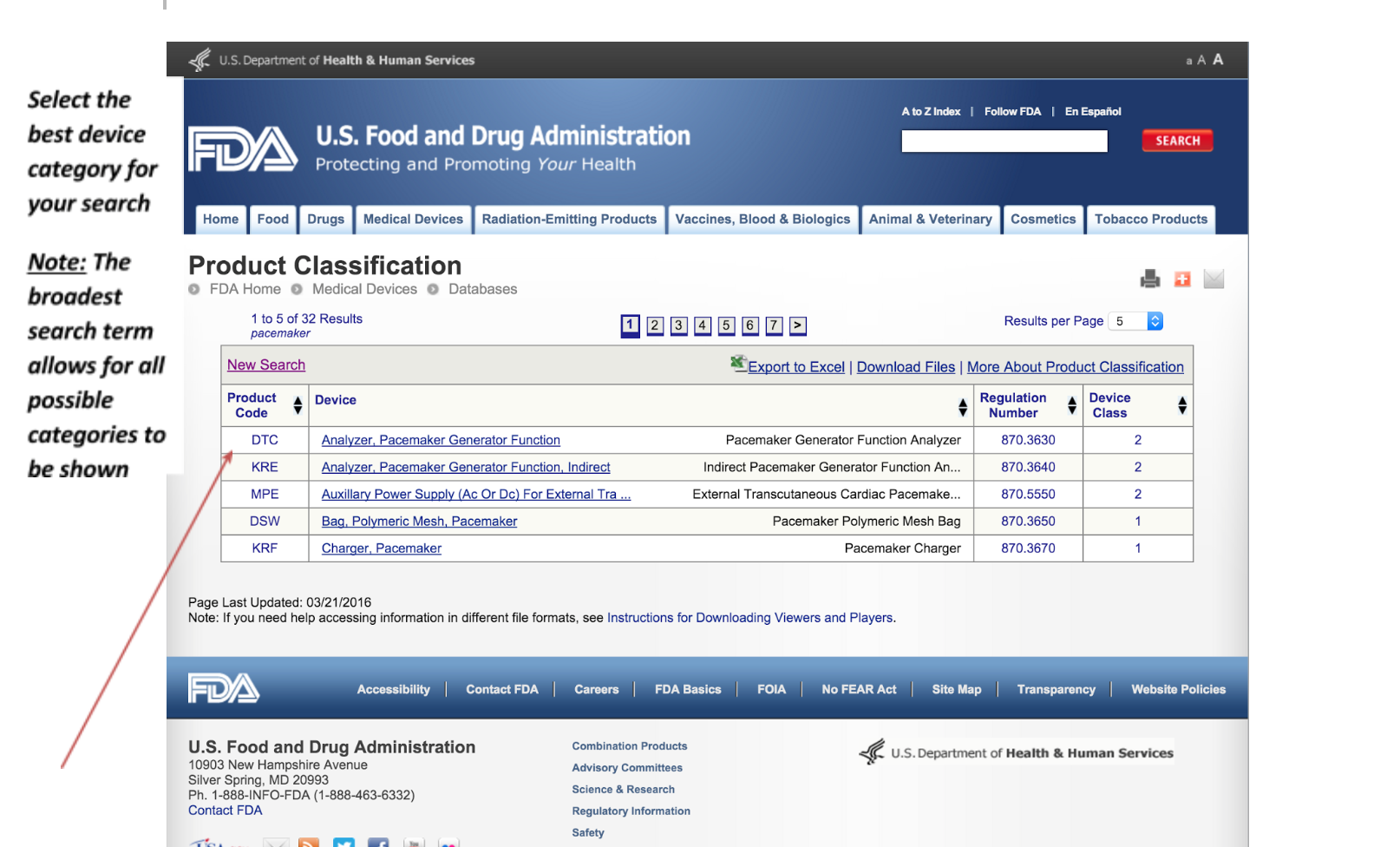Screen dimensions: 1400x847
Task: Go to results page 2
Action: coord(655,325)
